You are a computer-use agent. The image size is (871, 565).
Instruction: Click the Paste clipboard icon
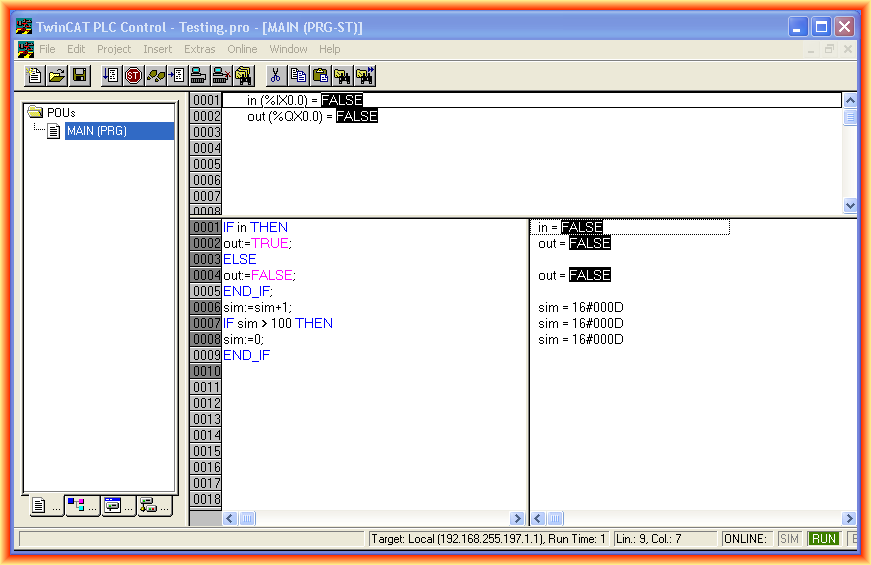coord(320,75)
